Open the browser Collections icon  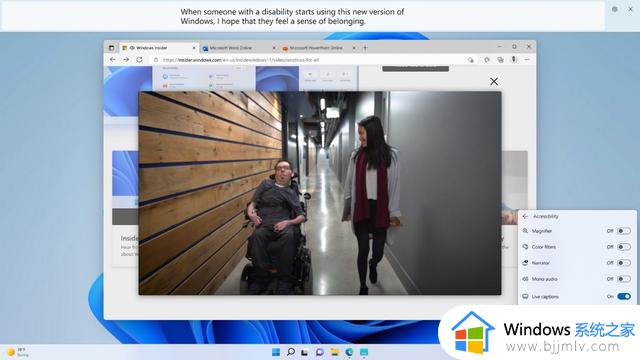click(x=500, y=60)
